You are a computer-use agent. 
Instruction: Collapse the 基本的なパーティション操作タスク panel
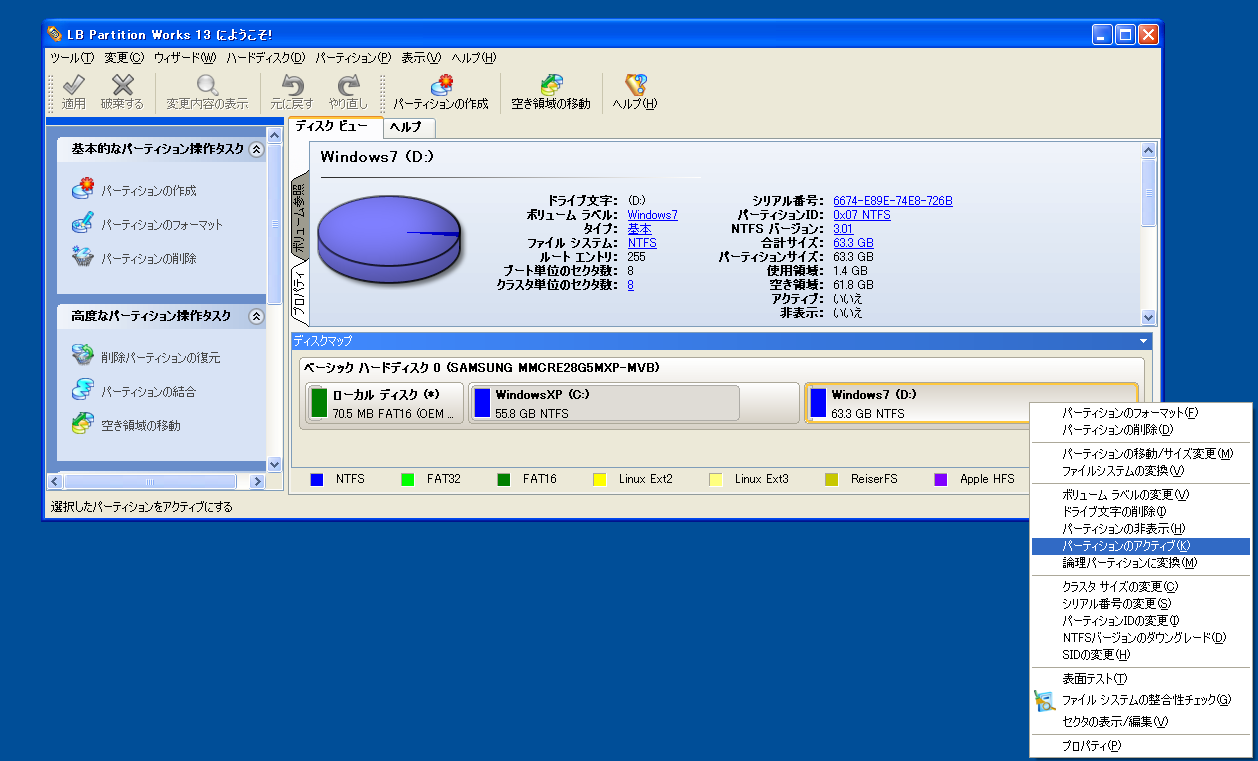(256, 151)
